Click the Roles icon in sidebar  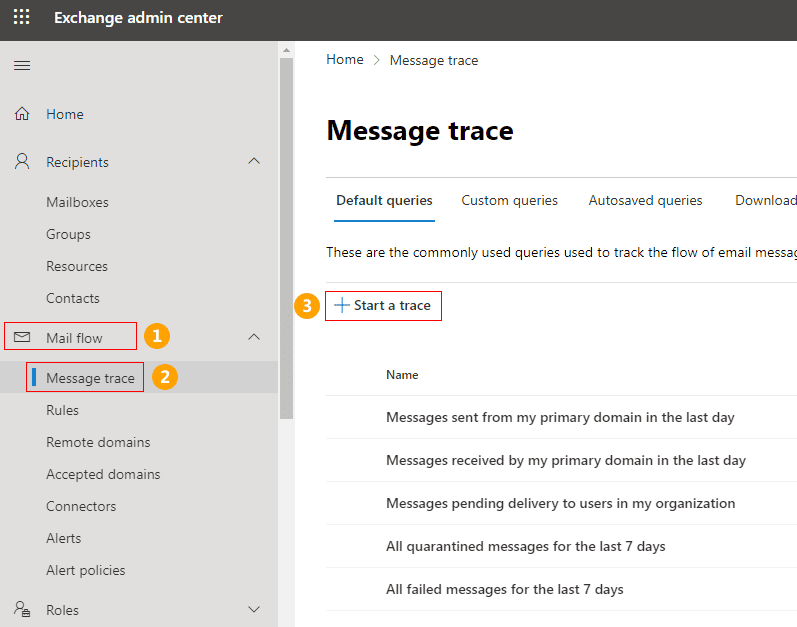[x=21, y=610]
